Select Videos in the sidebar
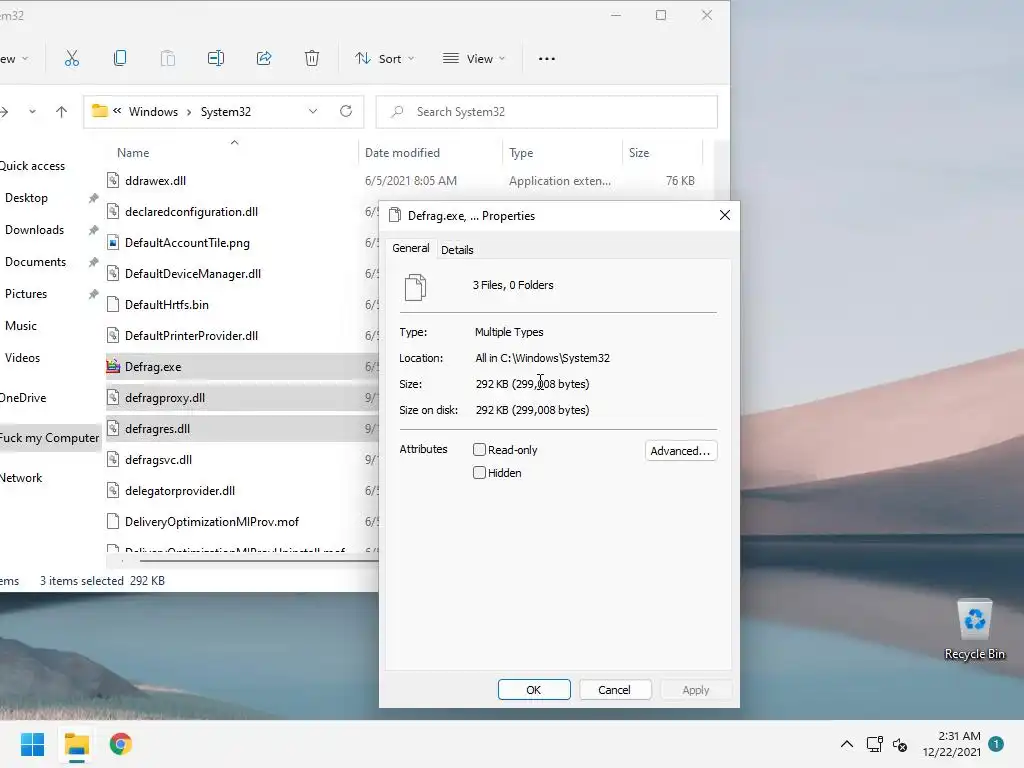This screenshot has width=1024, height=768. coord(22,358)
